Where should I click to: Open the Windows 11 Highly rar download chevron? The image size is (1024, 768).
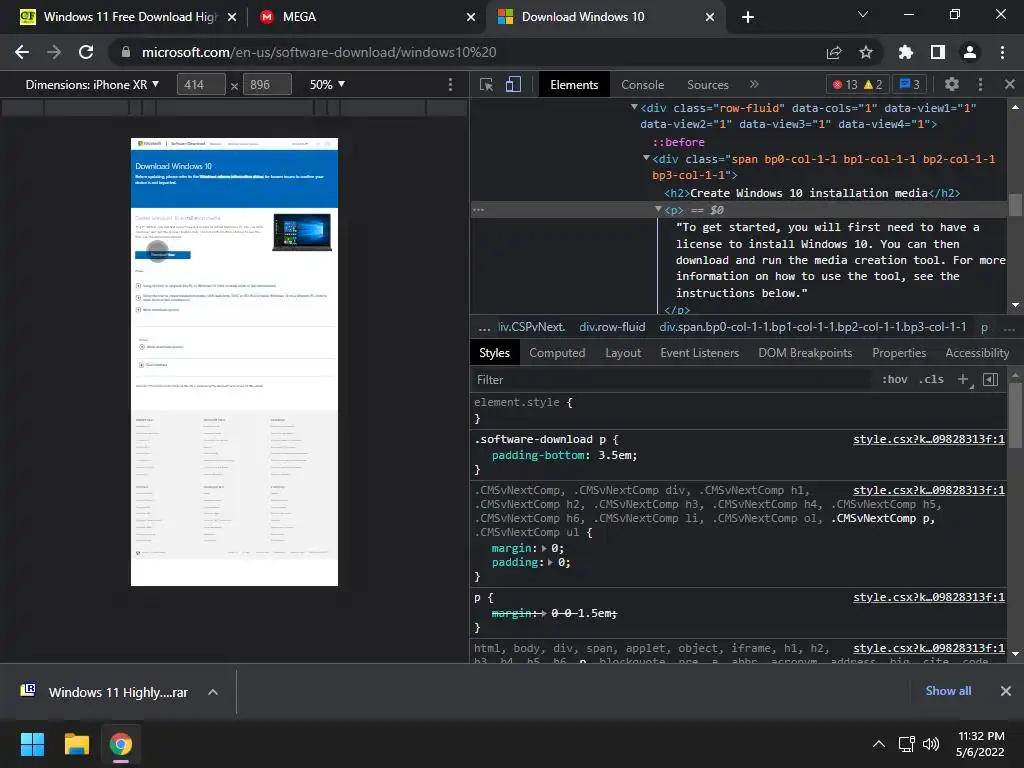pos(213,692)
